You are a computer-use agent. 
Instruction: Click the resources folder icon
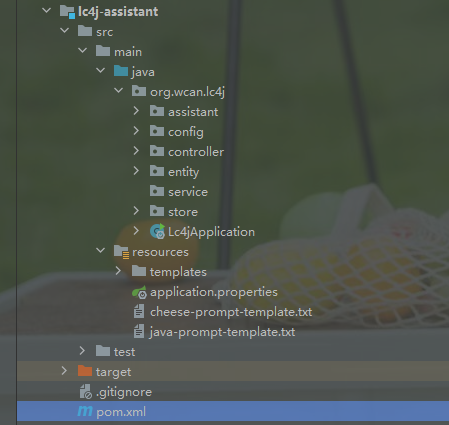point(121,252)
